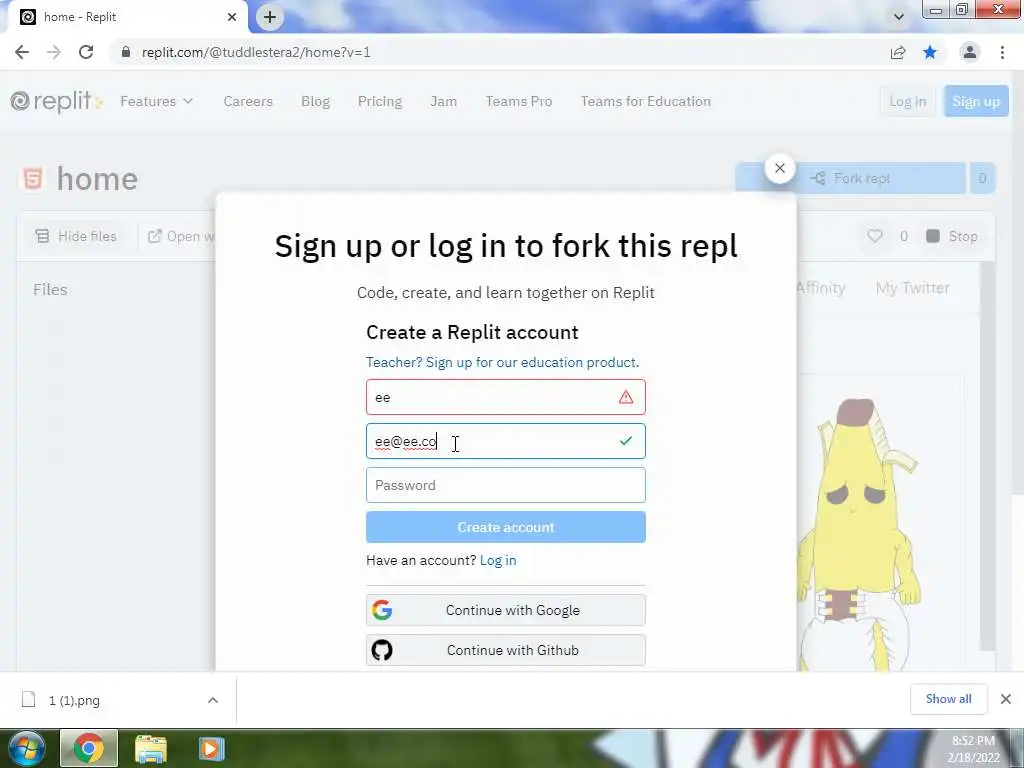This screenshot has height=768, width=1024.
Task: Click the repl title home
Action: (97, 179)
